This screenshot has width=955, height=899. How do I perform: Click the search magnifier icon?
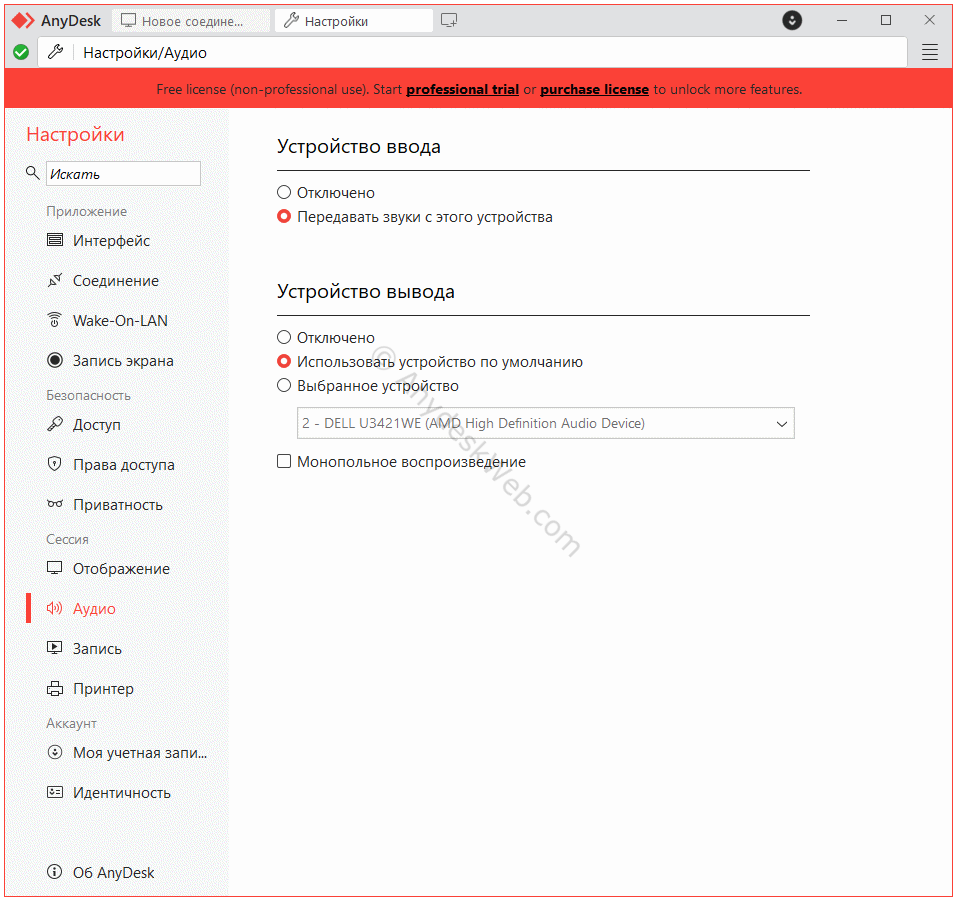33,173
